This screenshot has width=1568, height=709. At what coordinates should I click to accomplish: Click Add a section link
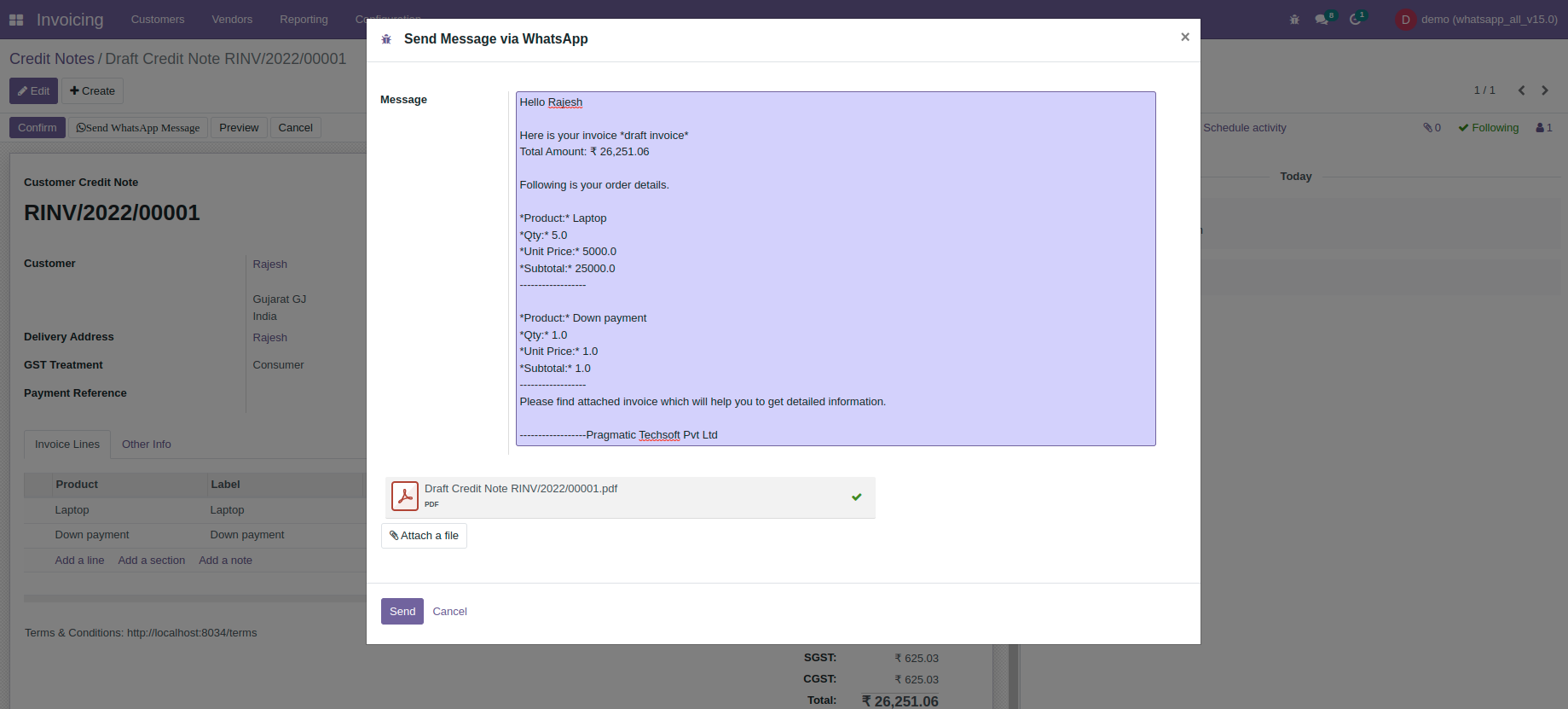tap(152, 561)
